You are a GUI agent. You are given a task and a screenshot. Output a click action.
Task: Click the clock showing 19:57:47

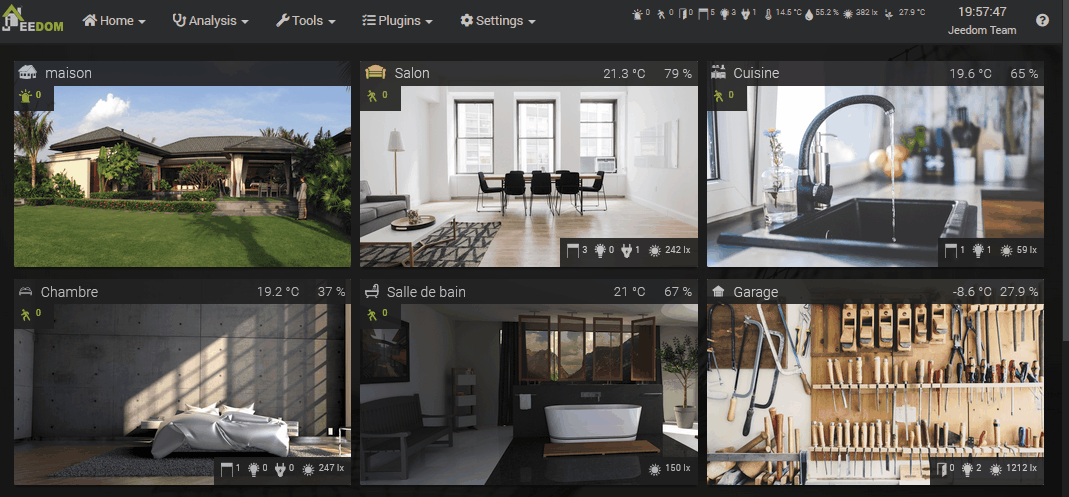pyautogui.click(x=982, y=12)
